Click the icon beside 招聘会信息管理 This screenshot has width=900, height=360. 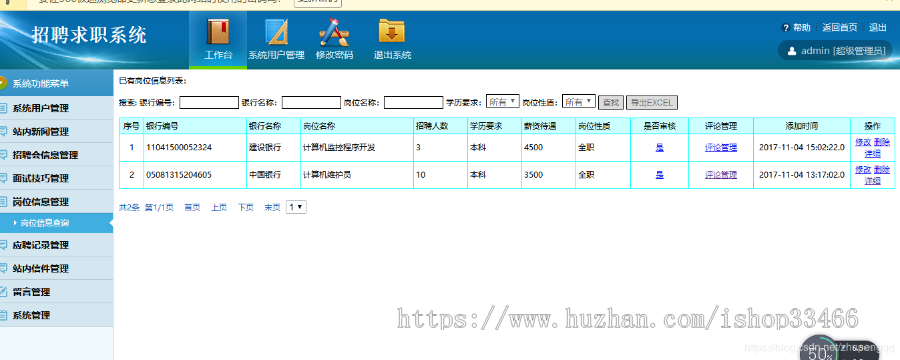point(3,155)
